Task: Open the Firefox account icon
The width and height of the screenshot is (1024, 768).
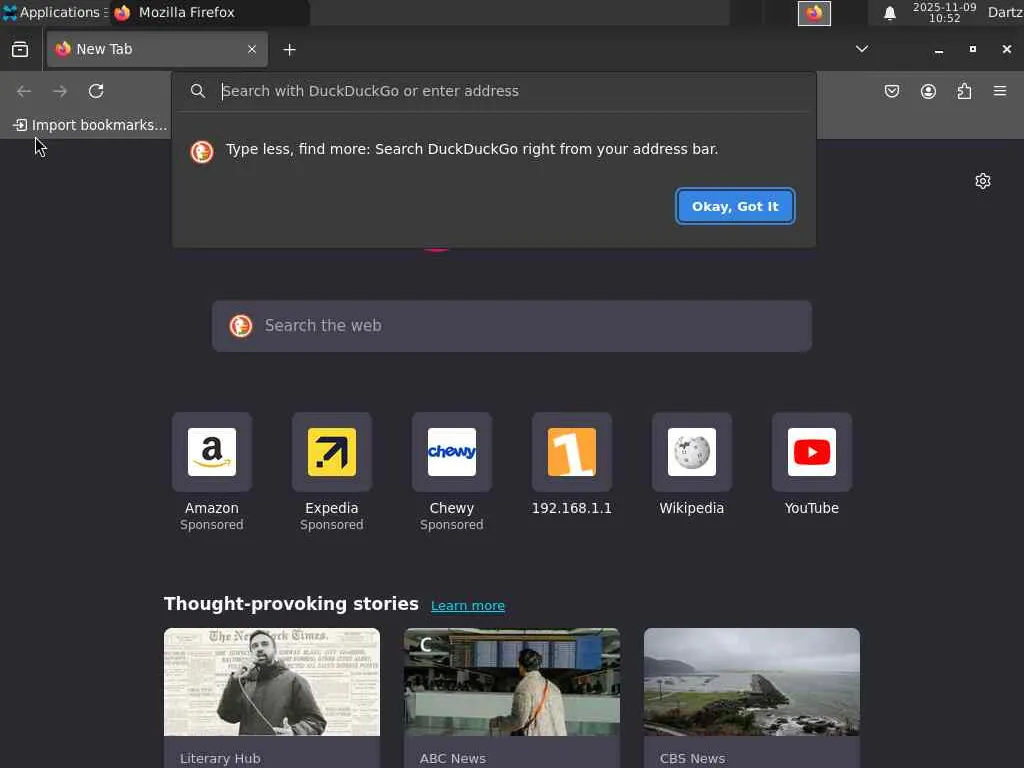Action: 928,91
